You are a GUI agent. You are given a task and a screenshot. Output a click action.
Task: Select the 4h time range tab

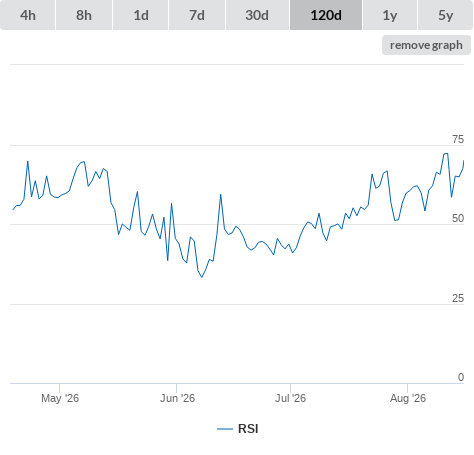click(28, 15)
